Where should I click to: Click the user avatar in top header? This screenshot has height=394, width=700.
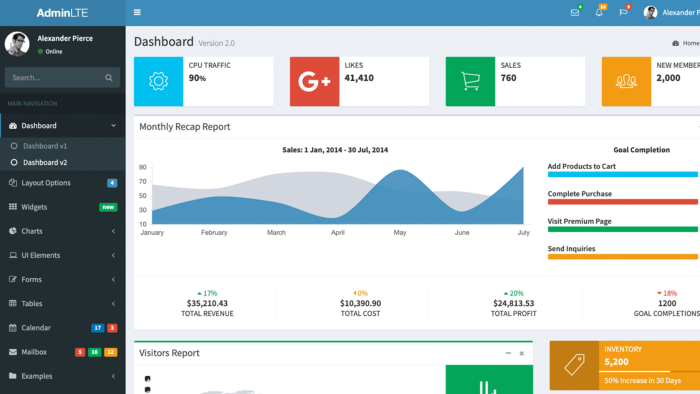(x=650, y=12)
